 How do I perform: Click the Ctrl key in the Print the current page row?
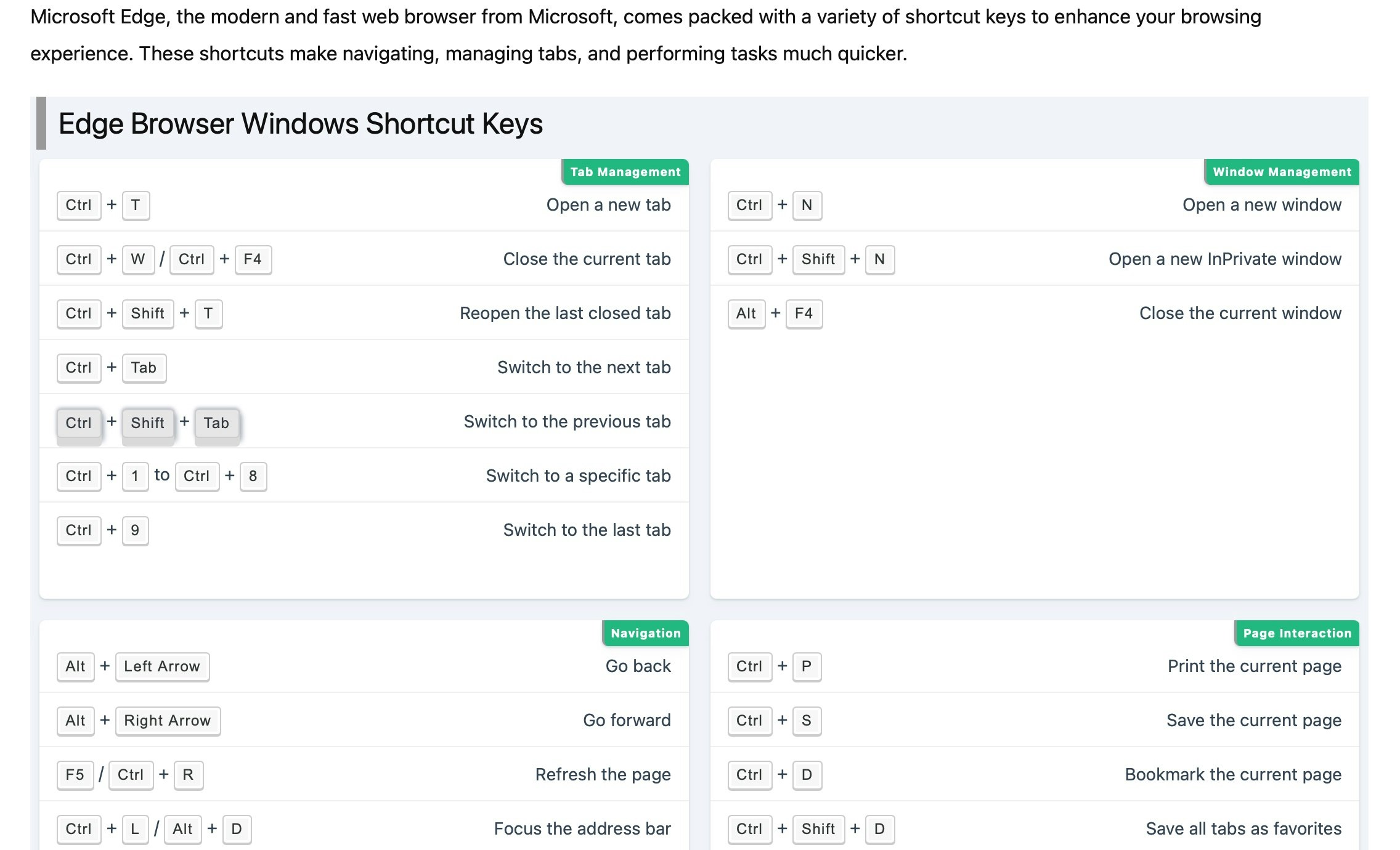tap(749, 666)
